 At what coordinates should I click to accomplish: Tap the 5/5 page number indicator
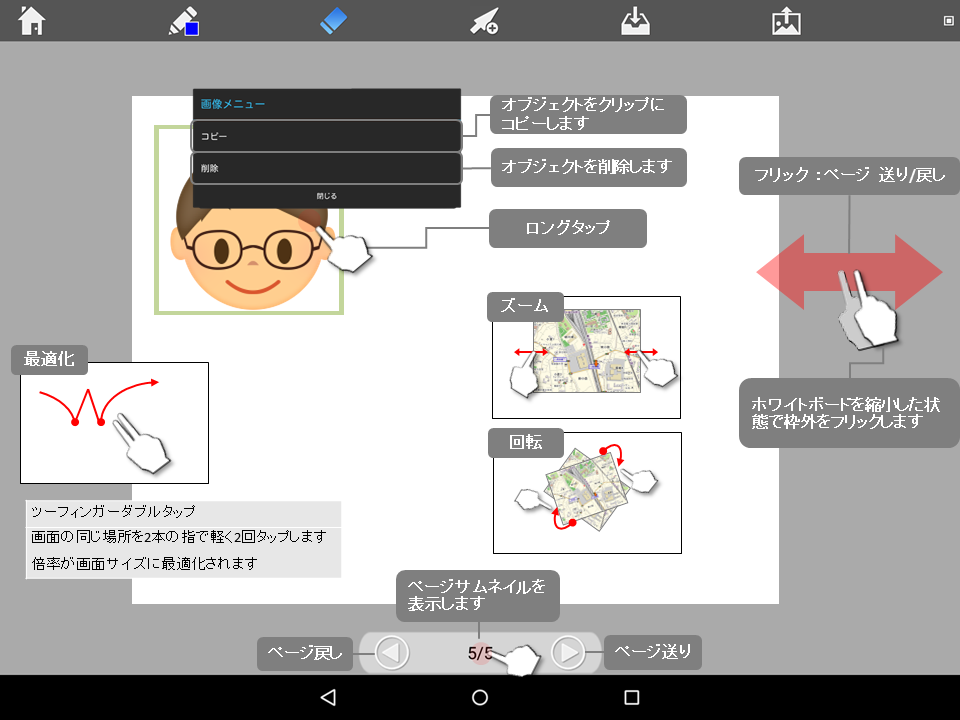(480, 653)
